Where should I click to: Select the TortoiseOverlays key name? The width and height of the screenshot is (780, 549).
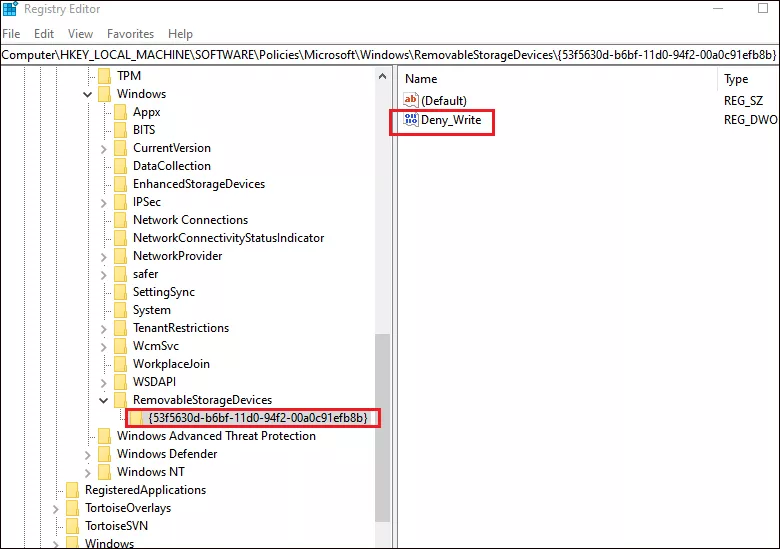(x=128, y=508)
